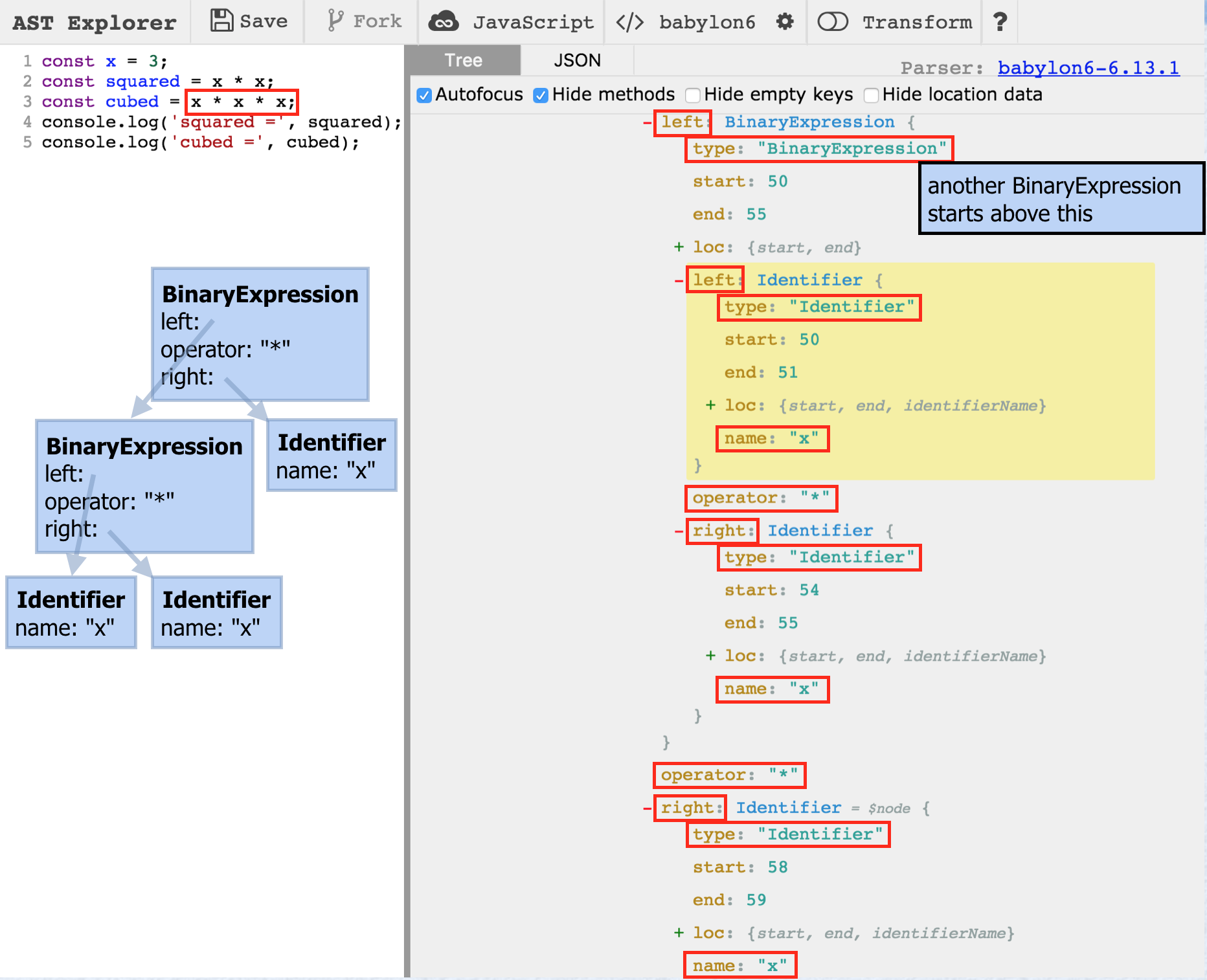Open parser settings gear icon

click(785, 22)
